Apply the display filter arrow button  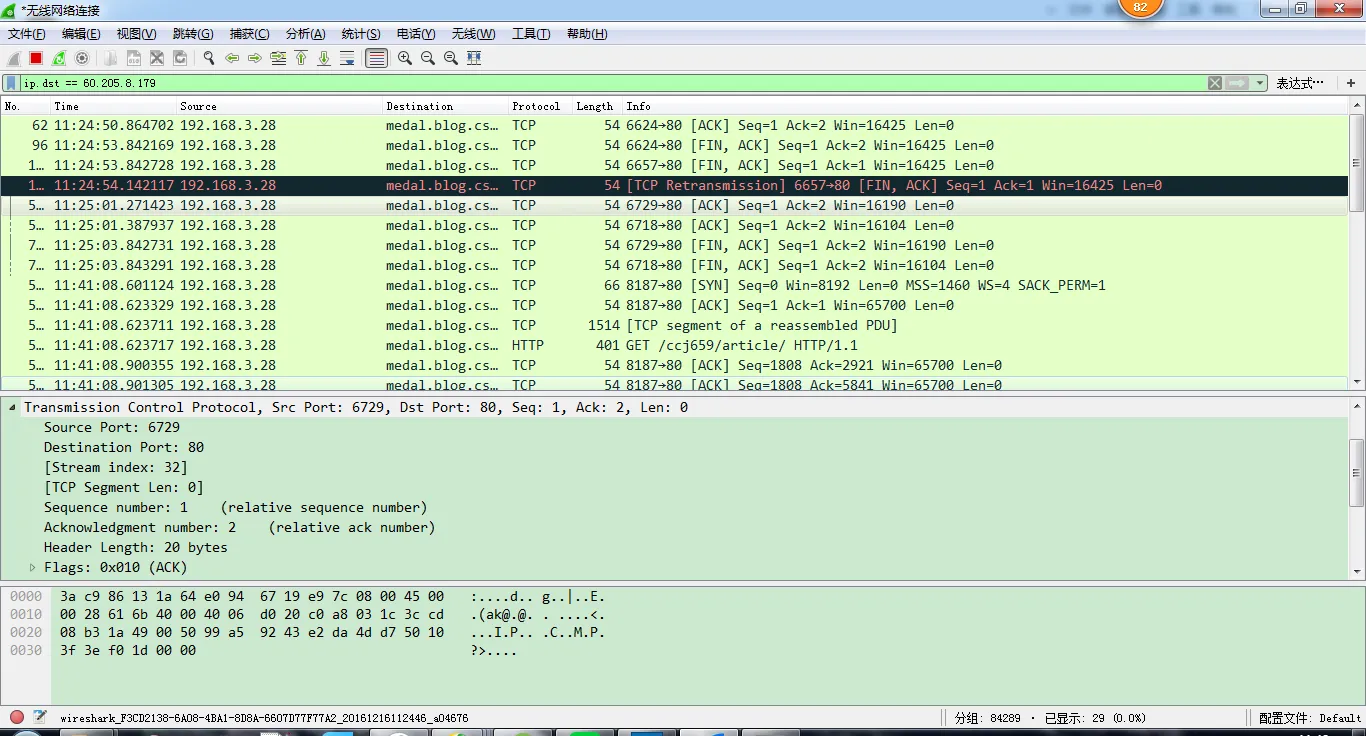(x=1237, y=83)
